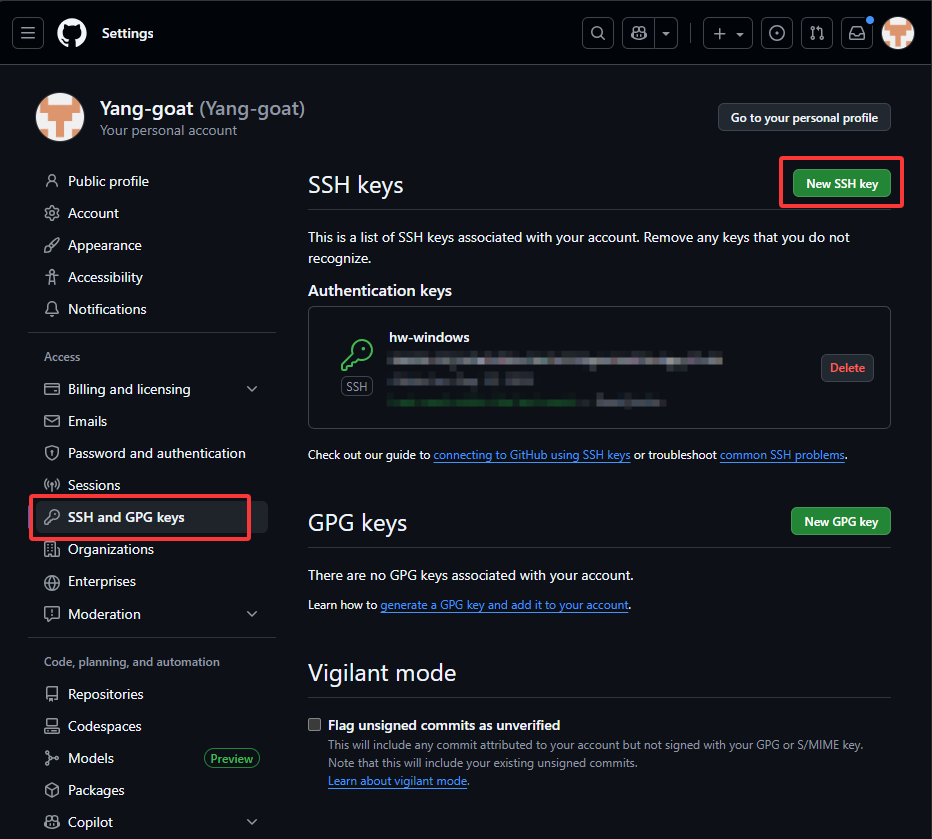Open connecting to GitHub using SSH keys link
Screen dimensions: 932x839
531,455
